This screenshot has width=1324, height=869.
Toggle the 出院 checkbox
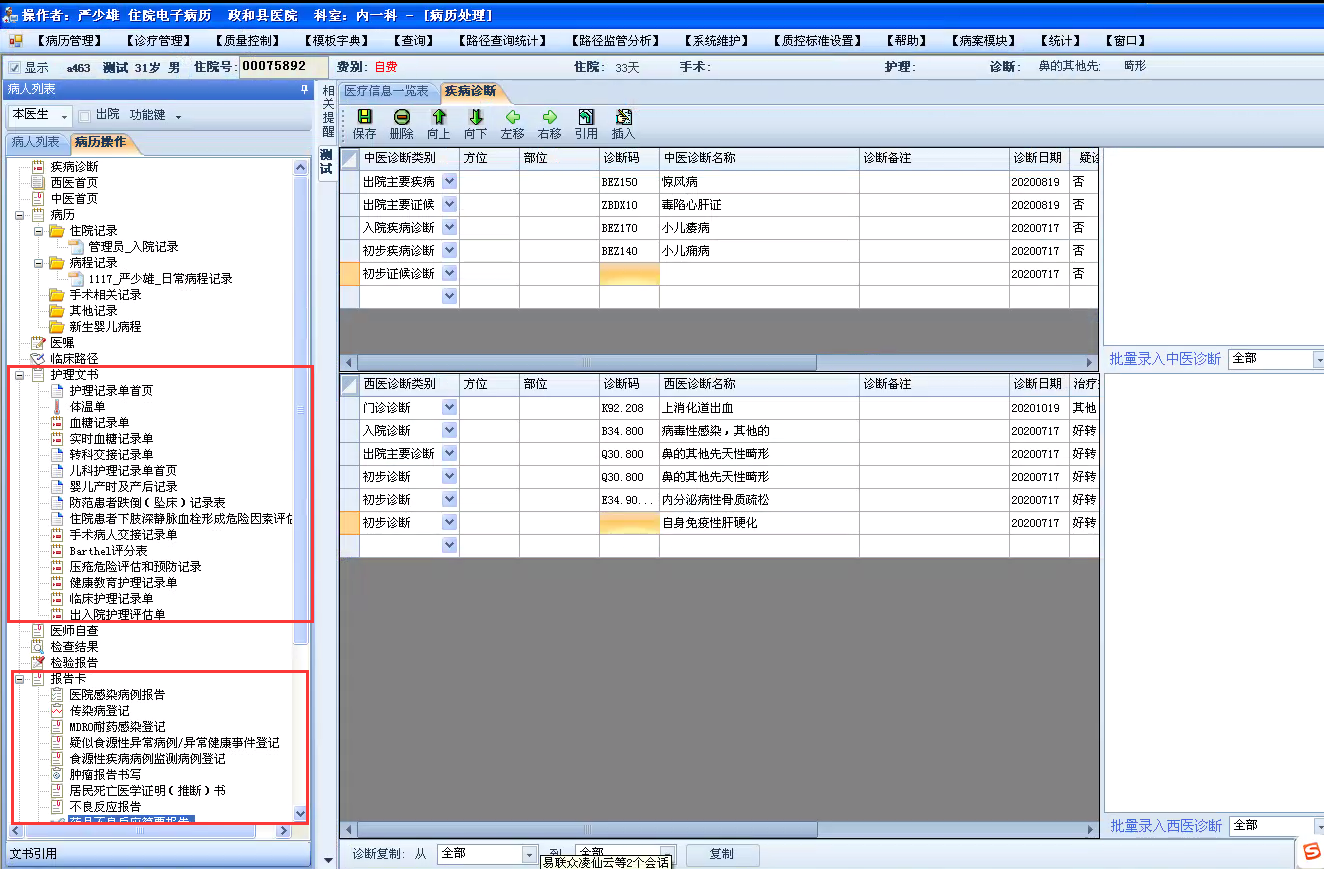pyautogui.click(x=84, y=115)
